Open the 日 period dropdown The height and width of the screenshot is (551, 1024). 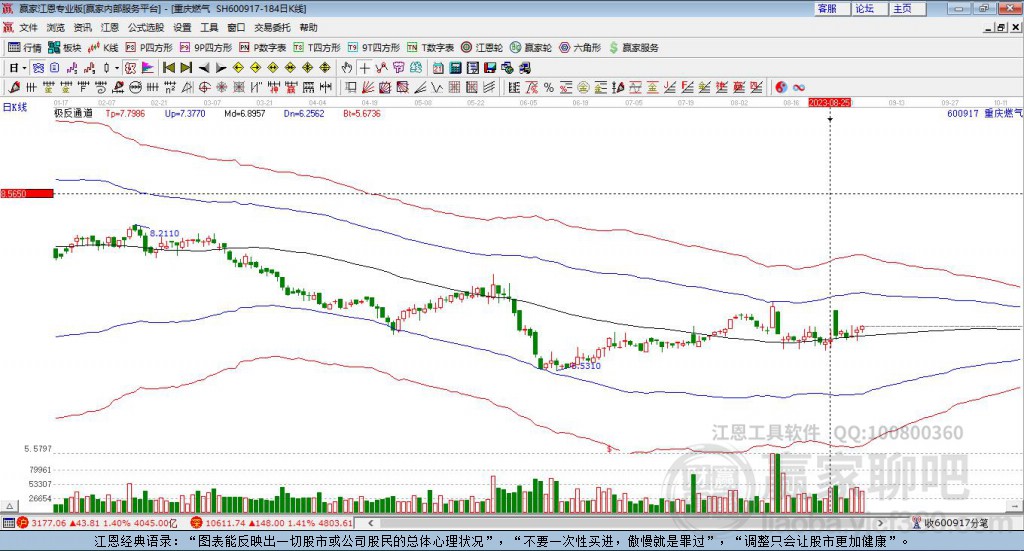pos(18,67)
